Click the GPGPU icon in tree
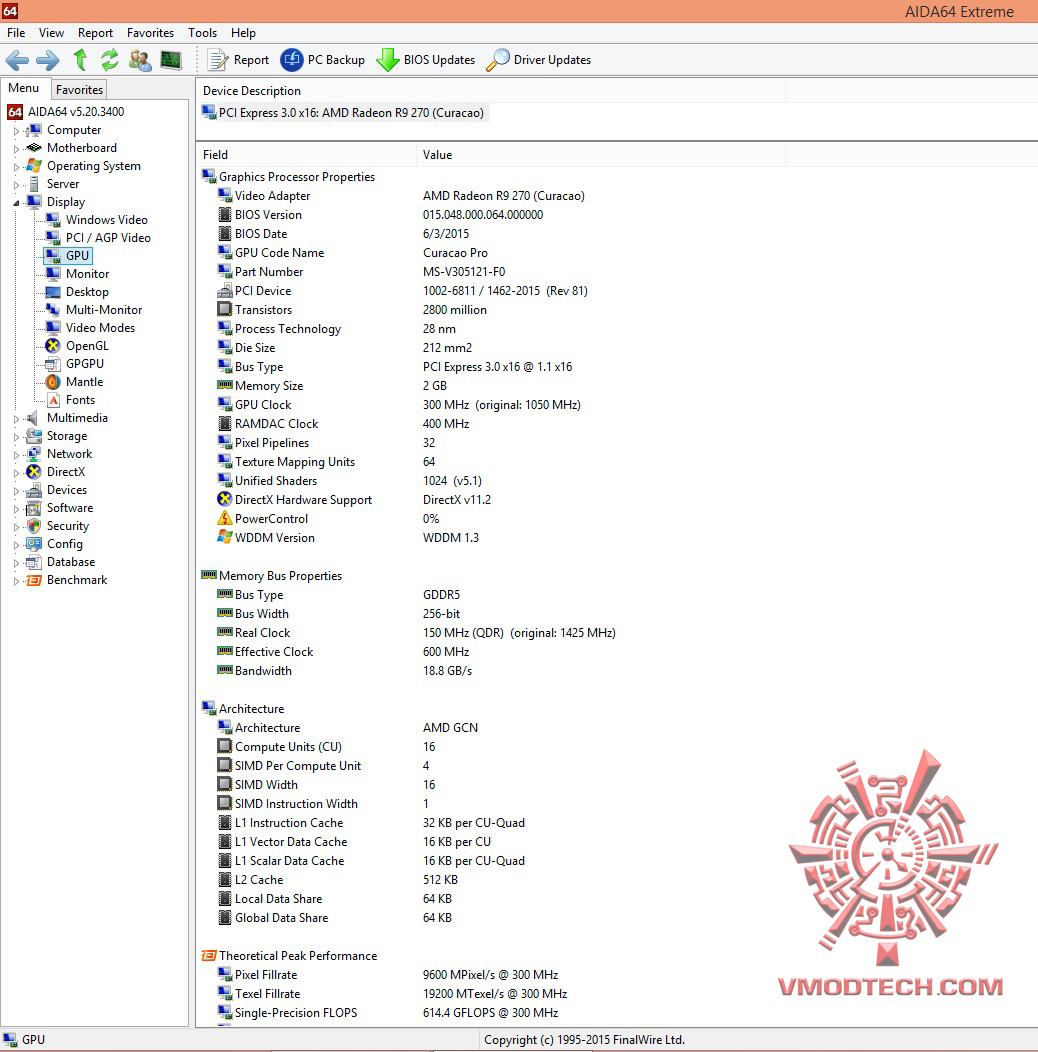1038x1052 pixels. pos(53,364)
